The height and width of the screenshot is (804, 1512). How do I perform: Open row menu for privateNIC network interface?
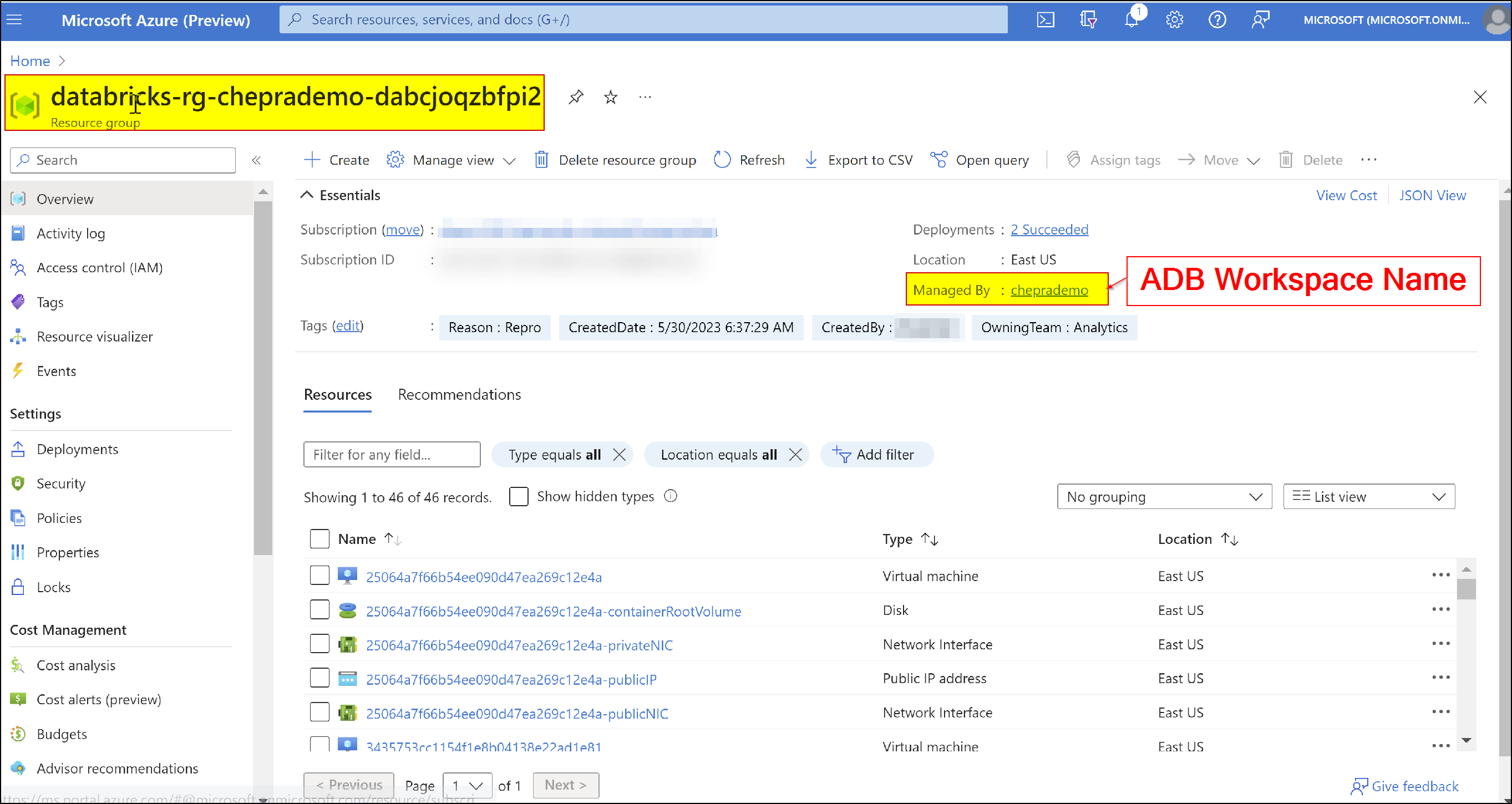(x=1440, y=644)
